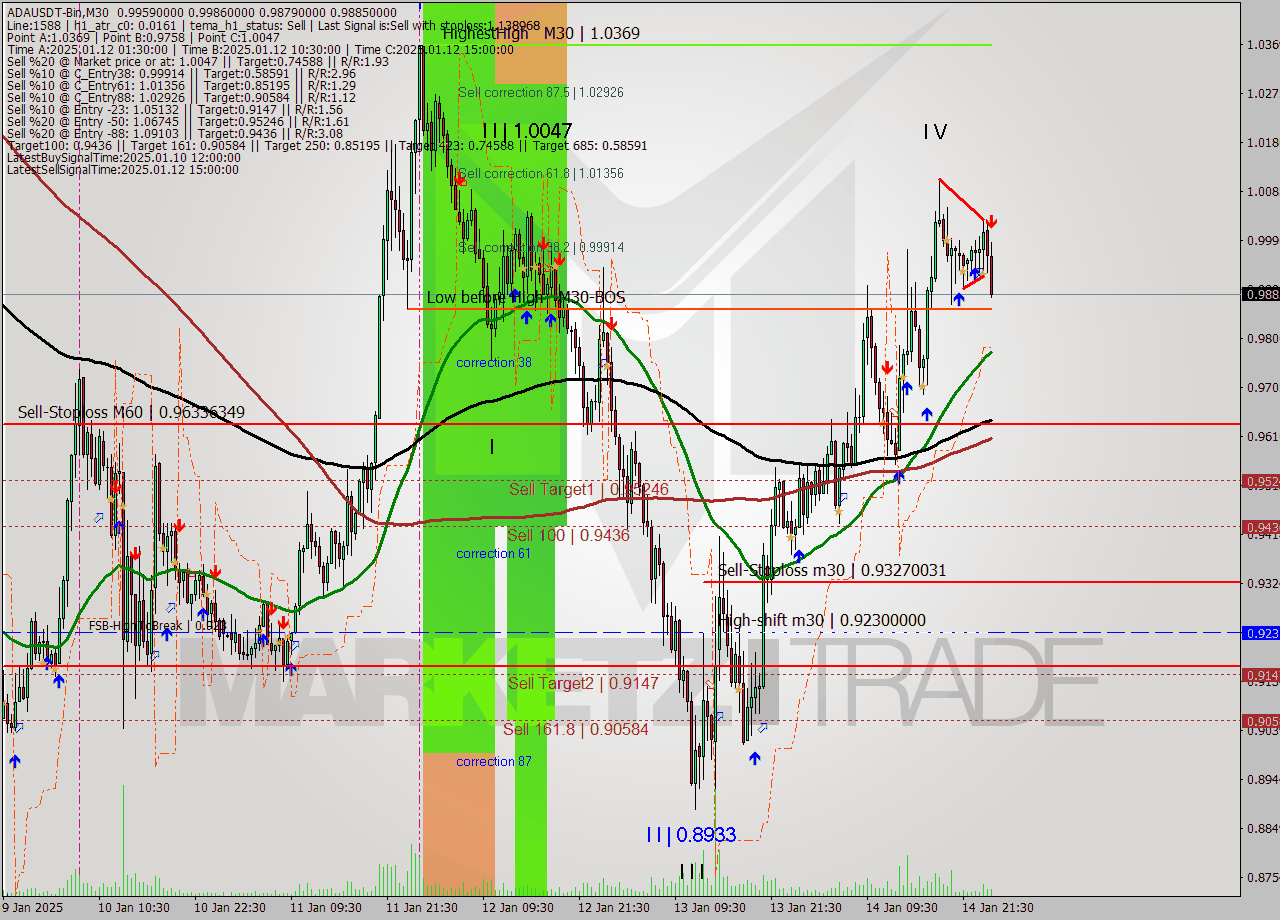Click the '12 Jan 09:30' time label
Viewport: 1280px width, 920px height.
(x=517, y=908)
